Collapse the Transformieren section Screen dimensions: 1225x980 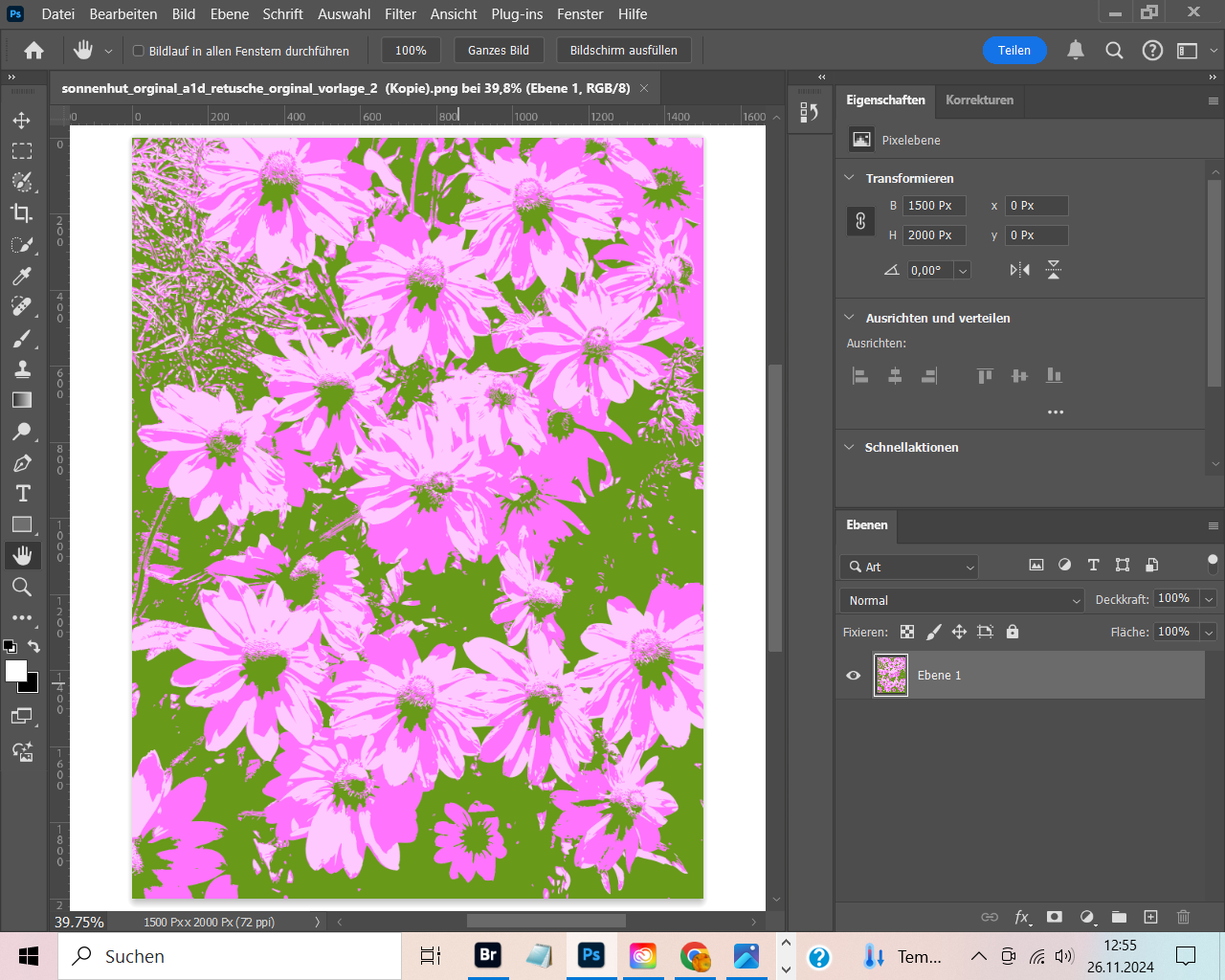pyautogui.click(x=848, y=178)
